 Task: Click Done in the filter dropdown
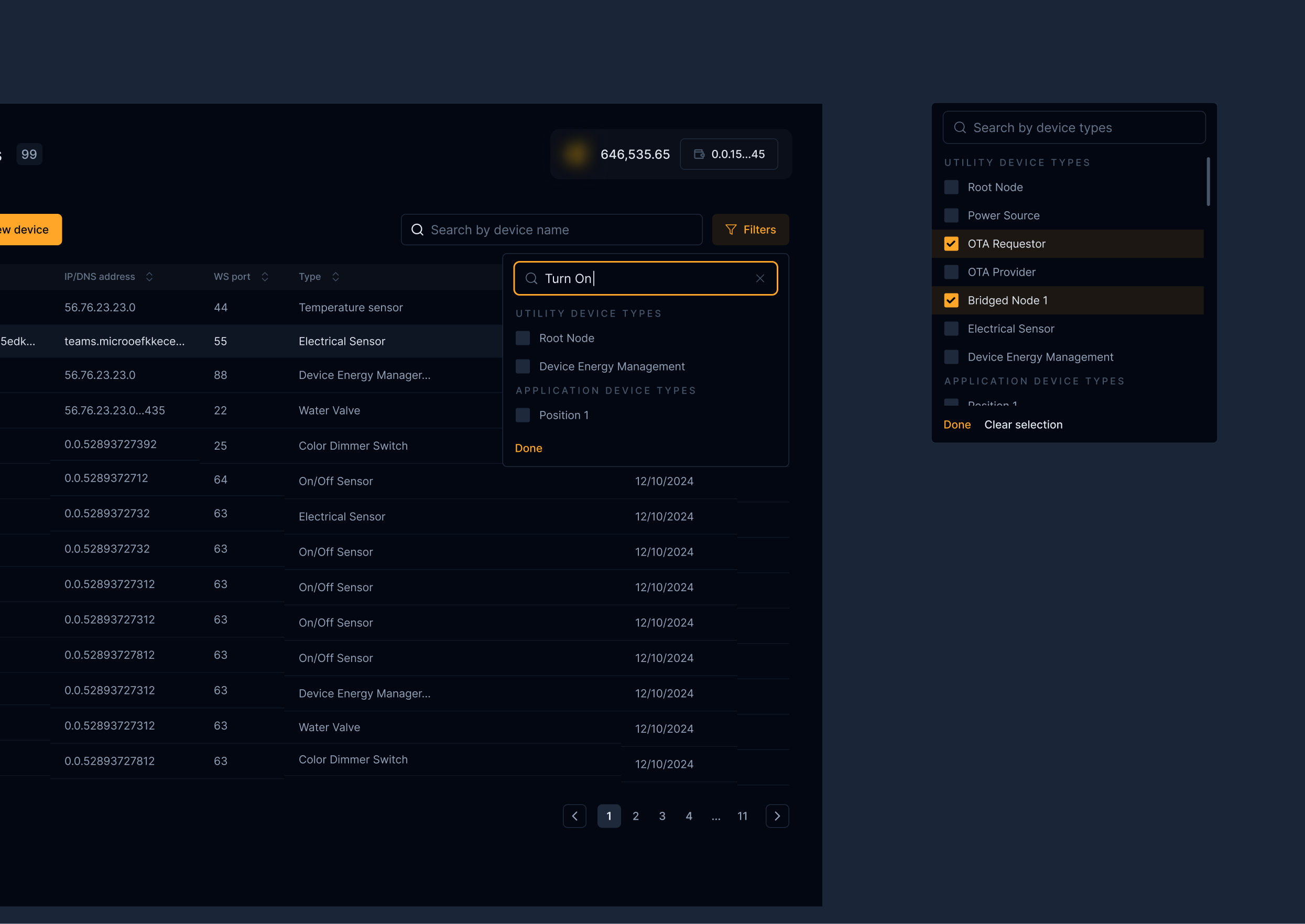click(x=528, y=448)
